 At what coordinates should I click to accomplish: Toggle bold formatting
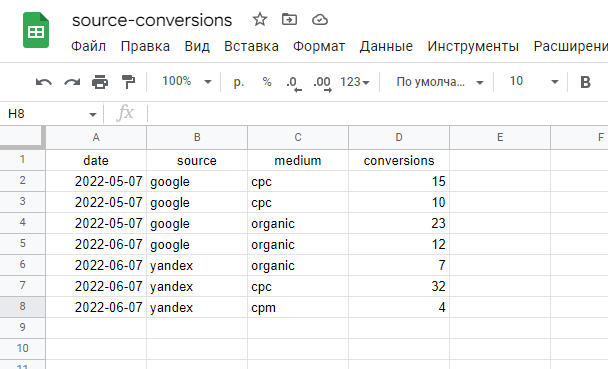[585, 82]
